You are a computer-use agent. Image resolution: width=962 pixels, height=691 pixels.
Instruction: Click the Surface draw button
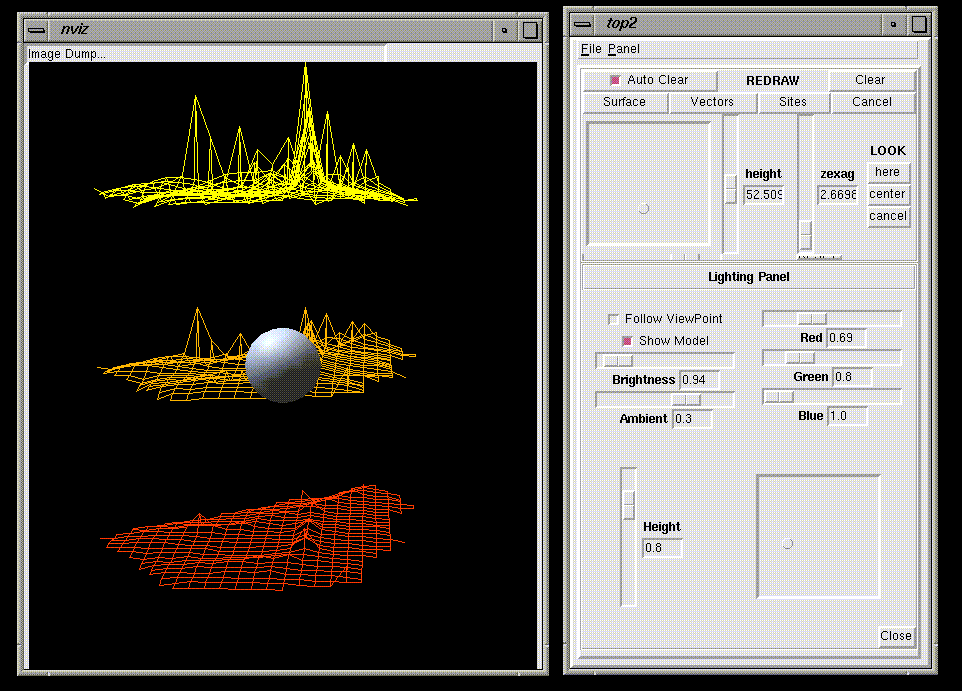click(x=624, y=102)
